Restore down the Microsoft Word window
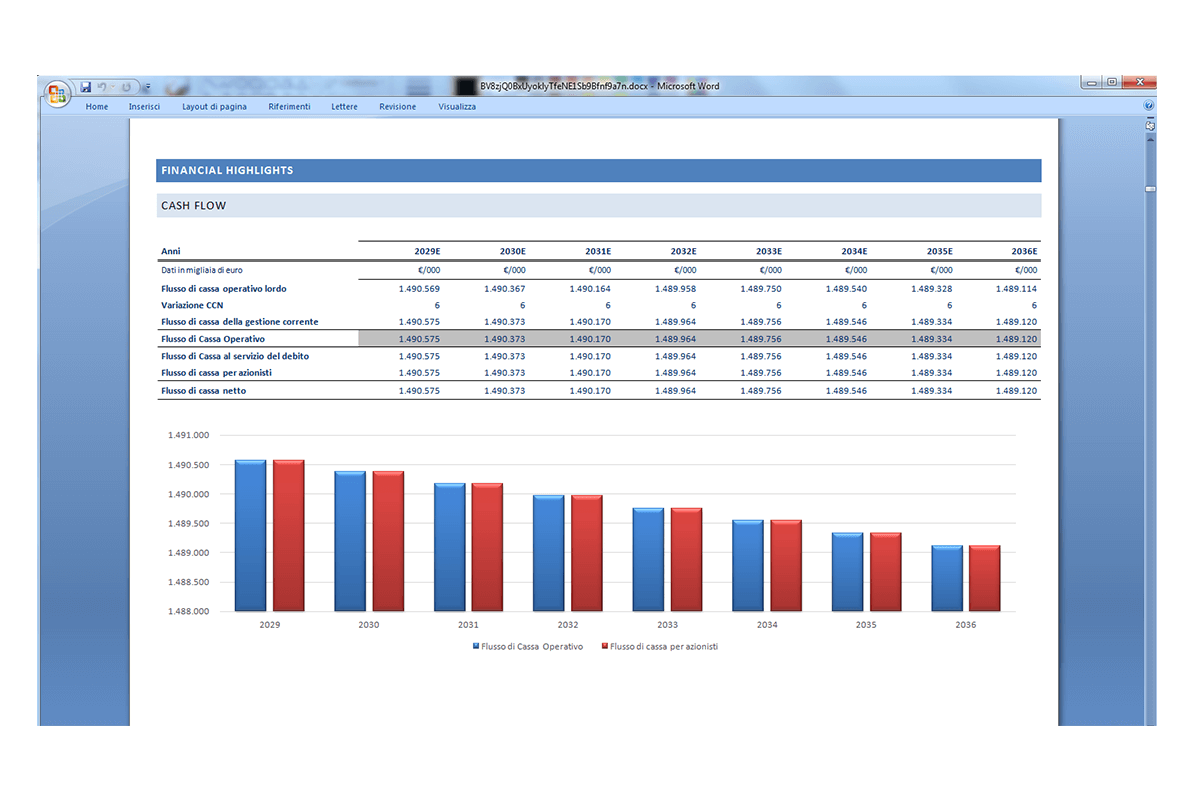The width and height of the screenshot is (1193, 800). pyautogui.click(x=1112, y=82)
